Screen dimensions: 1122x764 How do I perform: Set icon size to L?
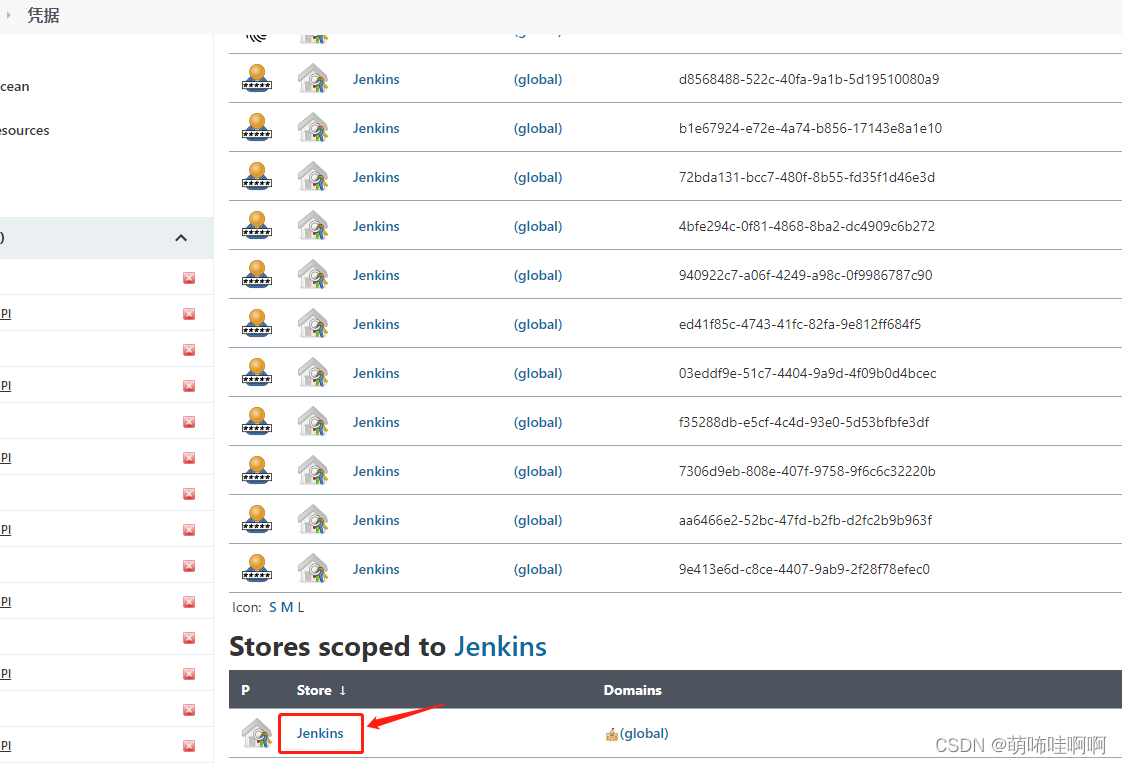301,607
